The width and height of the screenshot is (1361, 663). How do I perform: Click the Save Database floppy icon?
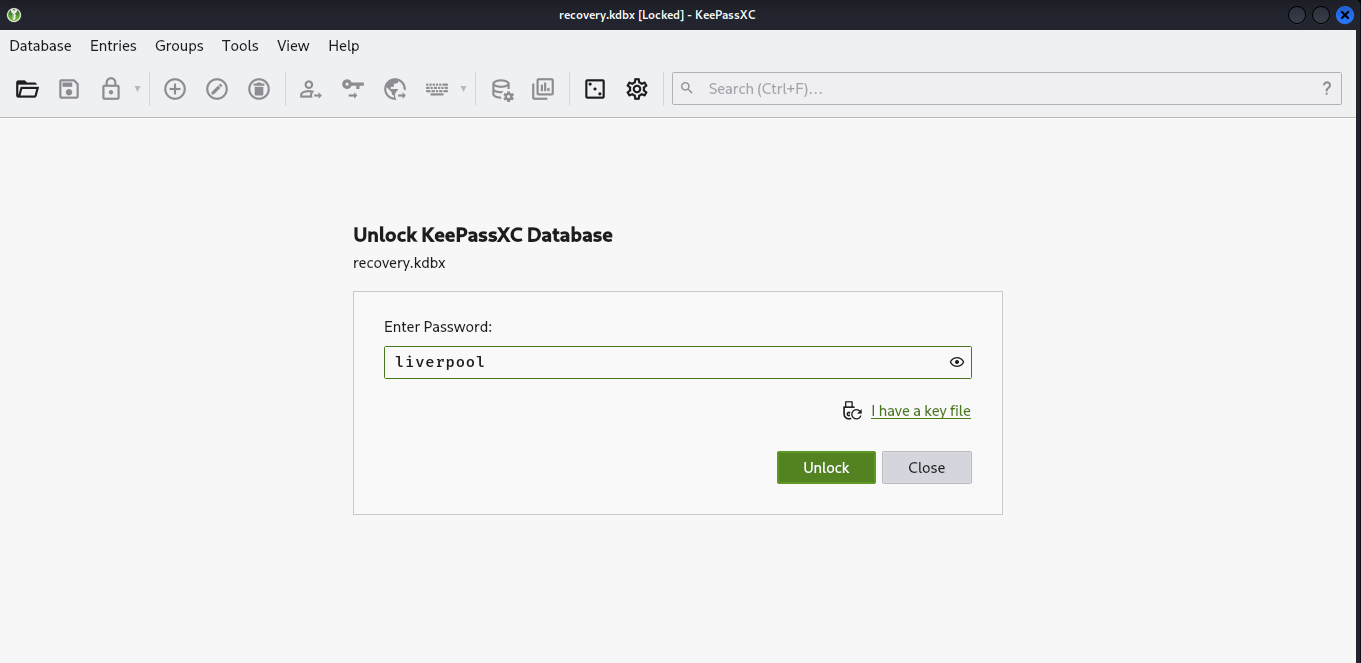(69, 89)
